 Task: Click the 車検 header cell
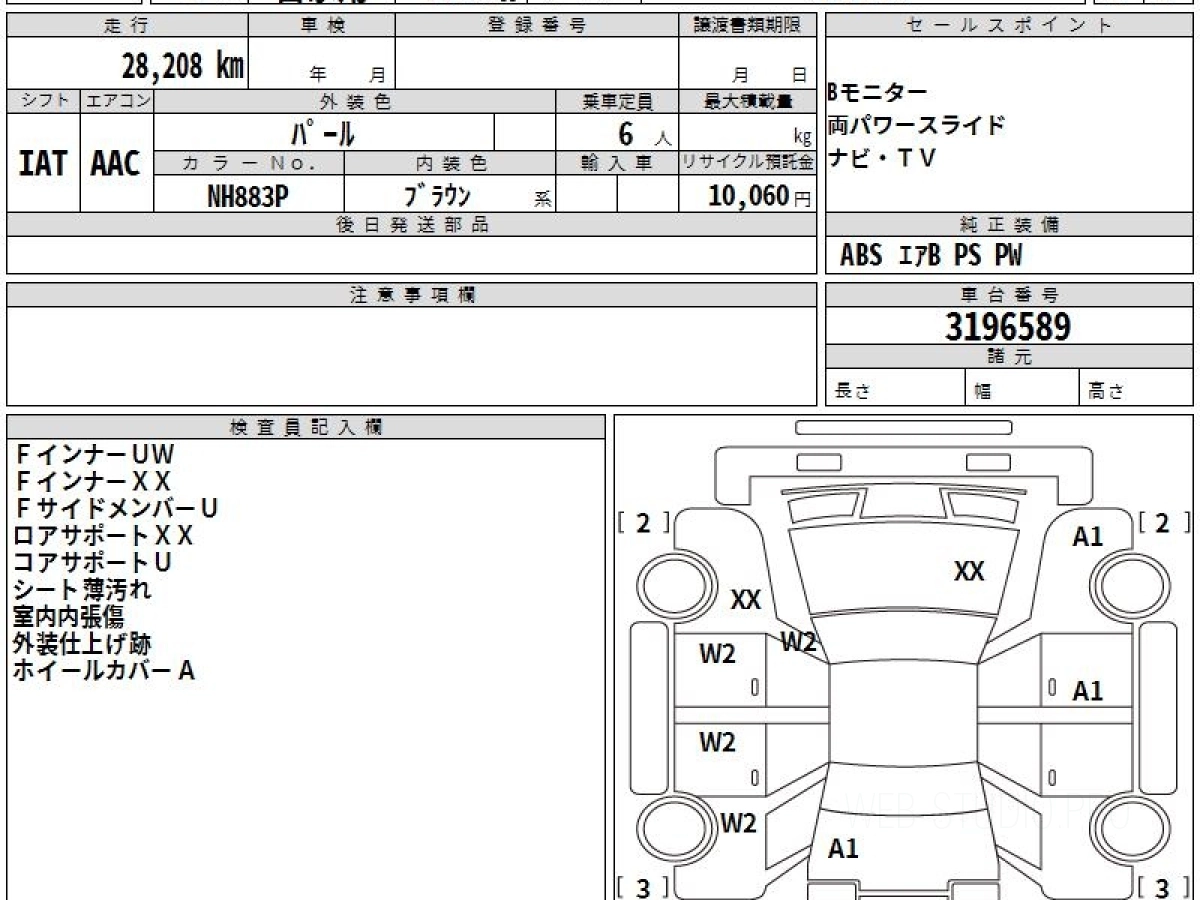[x=321, y=26]
